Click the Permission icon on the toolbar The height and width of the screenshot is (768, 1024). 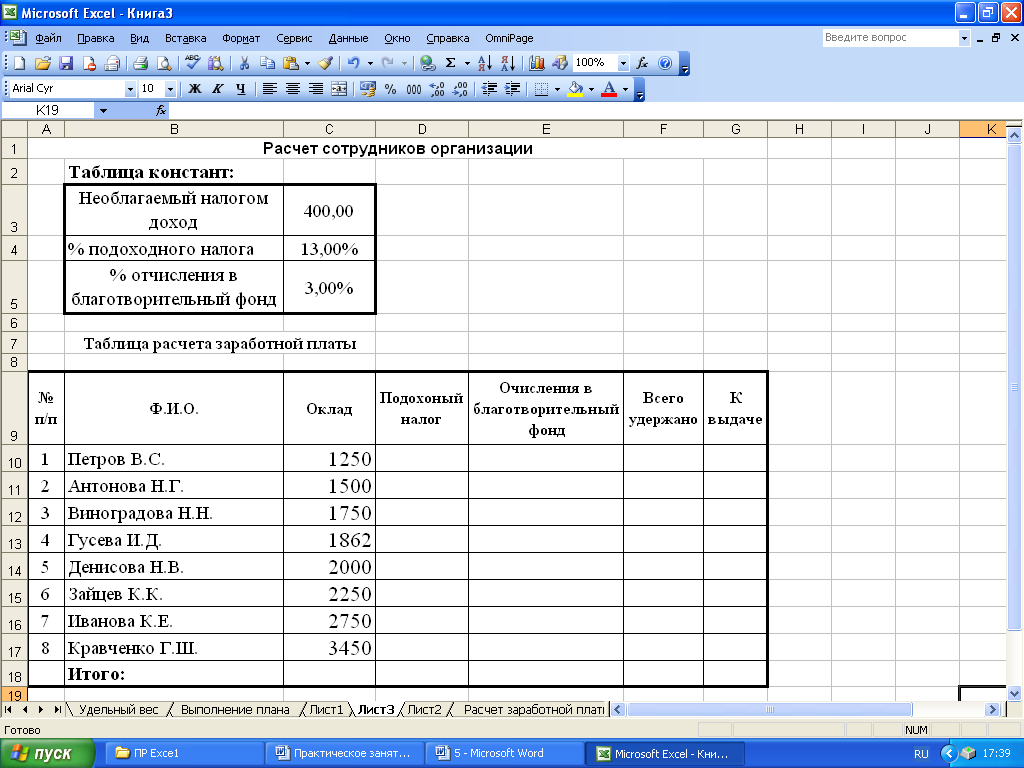[x=89, y=63]
